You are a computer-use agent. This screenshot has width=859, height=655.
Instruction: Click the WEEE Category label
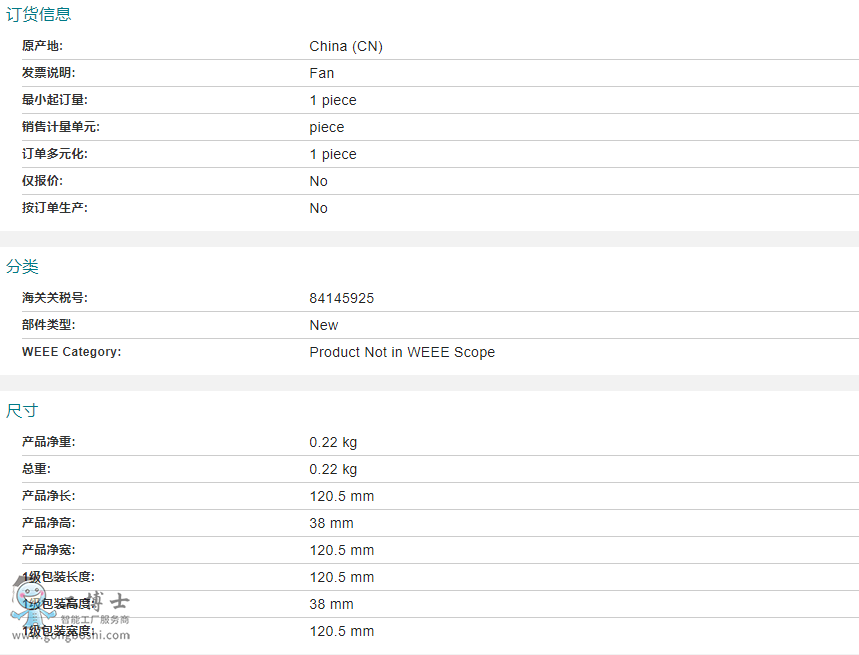[x=71, y=352]
